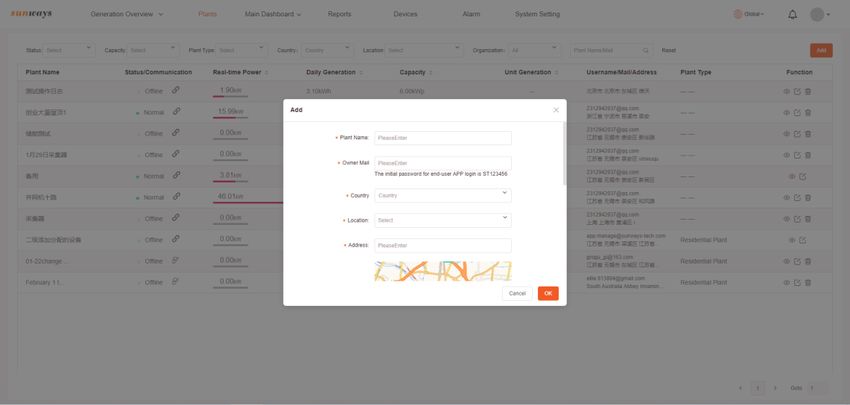This screenshot has height=405, width=850.
Task: Click the search icon in Plant Name/Mail field
Action: tap(646, 50)
